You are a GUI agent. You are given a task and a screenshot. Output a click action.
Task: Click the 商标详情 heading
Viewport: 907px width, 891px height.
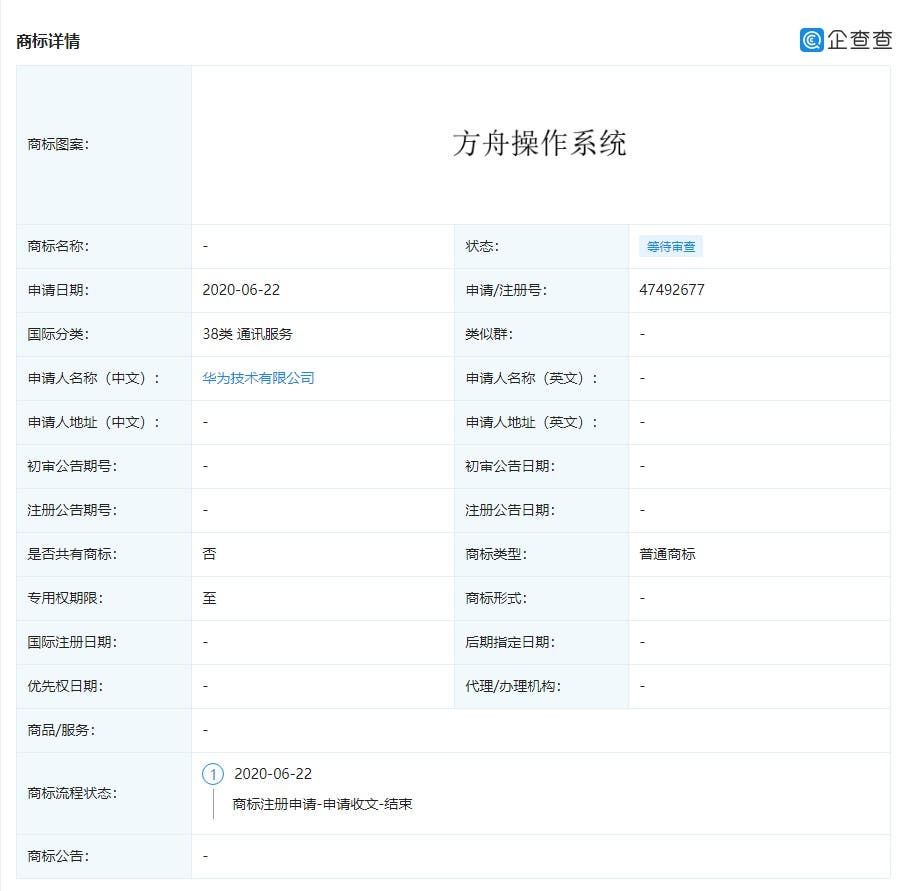pyautogui.click(x=48, y=41)
